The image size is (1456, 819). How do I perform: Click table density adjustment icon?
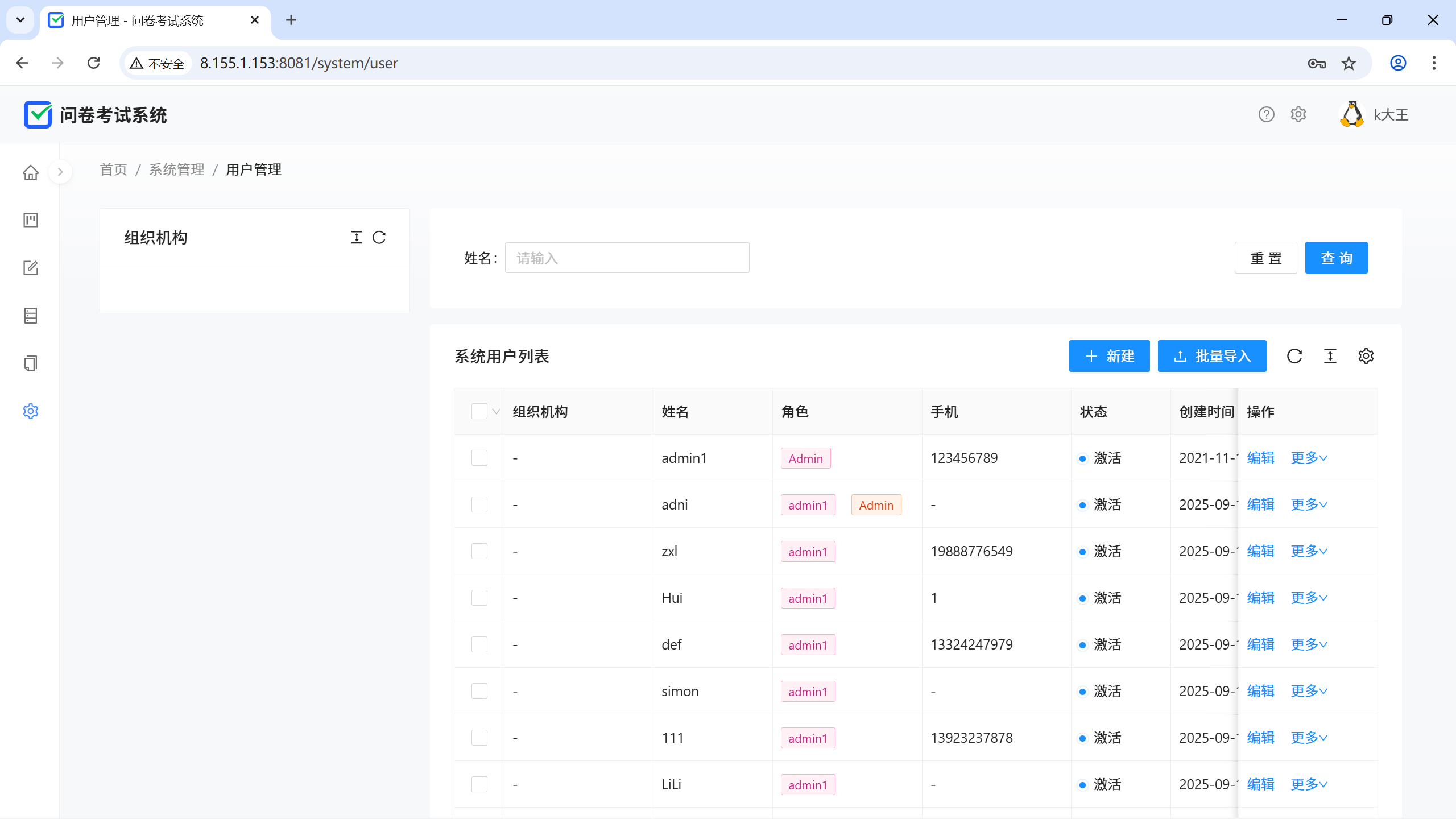(1330, 356)
